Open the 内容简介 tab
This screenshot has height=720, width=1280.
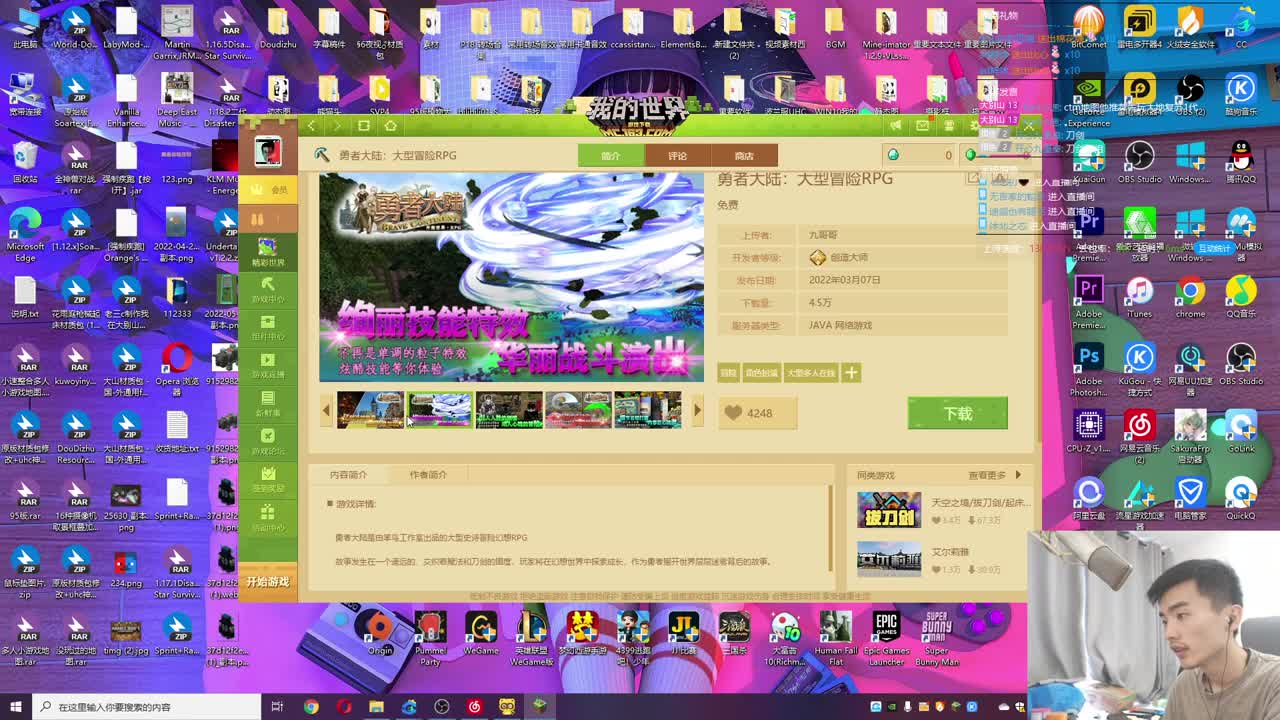point(349,475)
